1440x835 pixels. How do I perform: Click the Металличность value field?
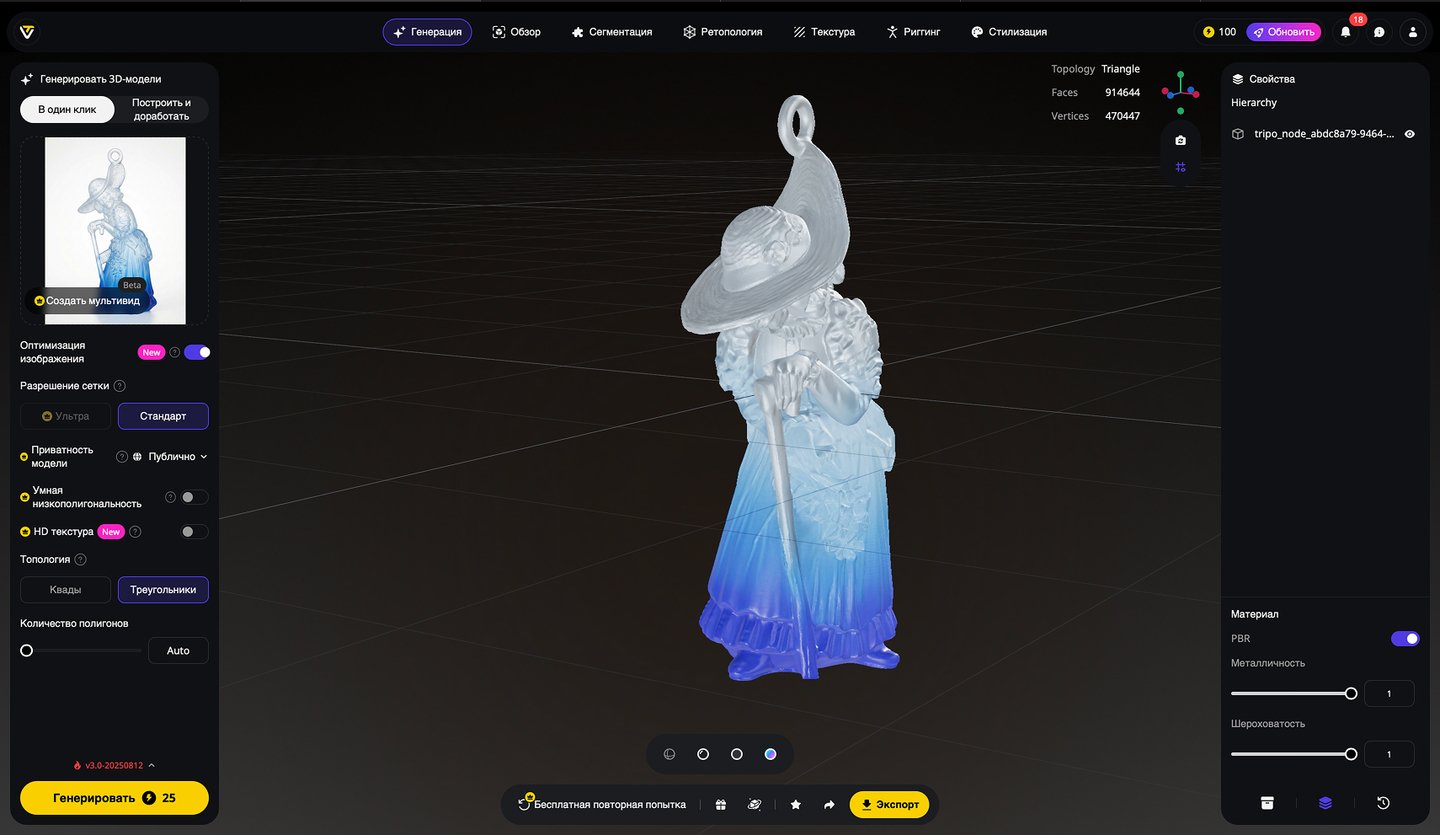[1389, 693]
